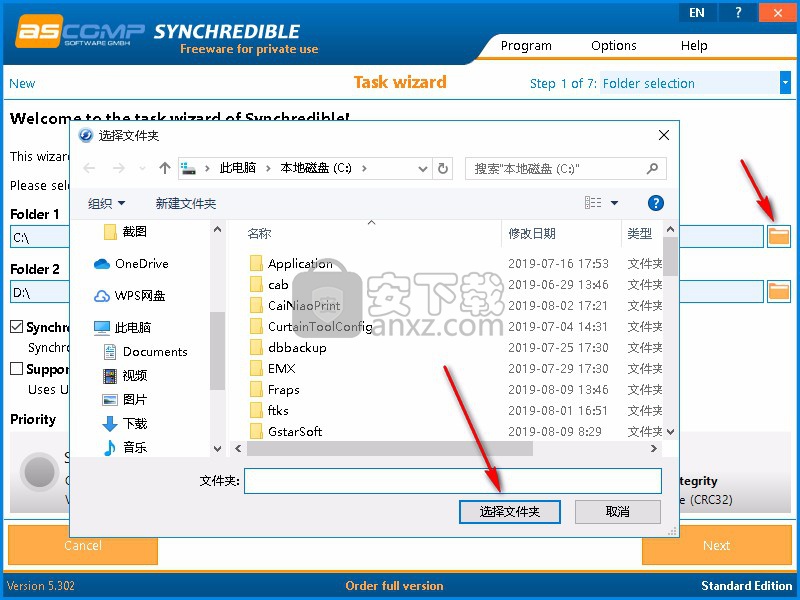This screenshot has height=600, width=800.
Task: Click dialog help blue question icon
Action: [656, 203]
